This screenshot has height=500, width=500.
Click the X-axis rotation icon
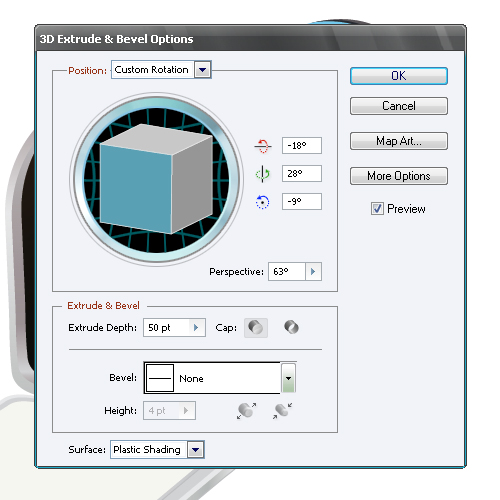coord(263,146)
